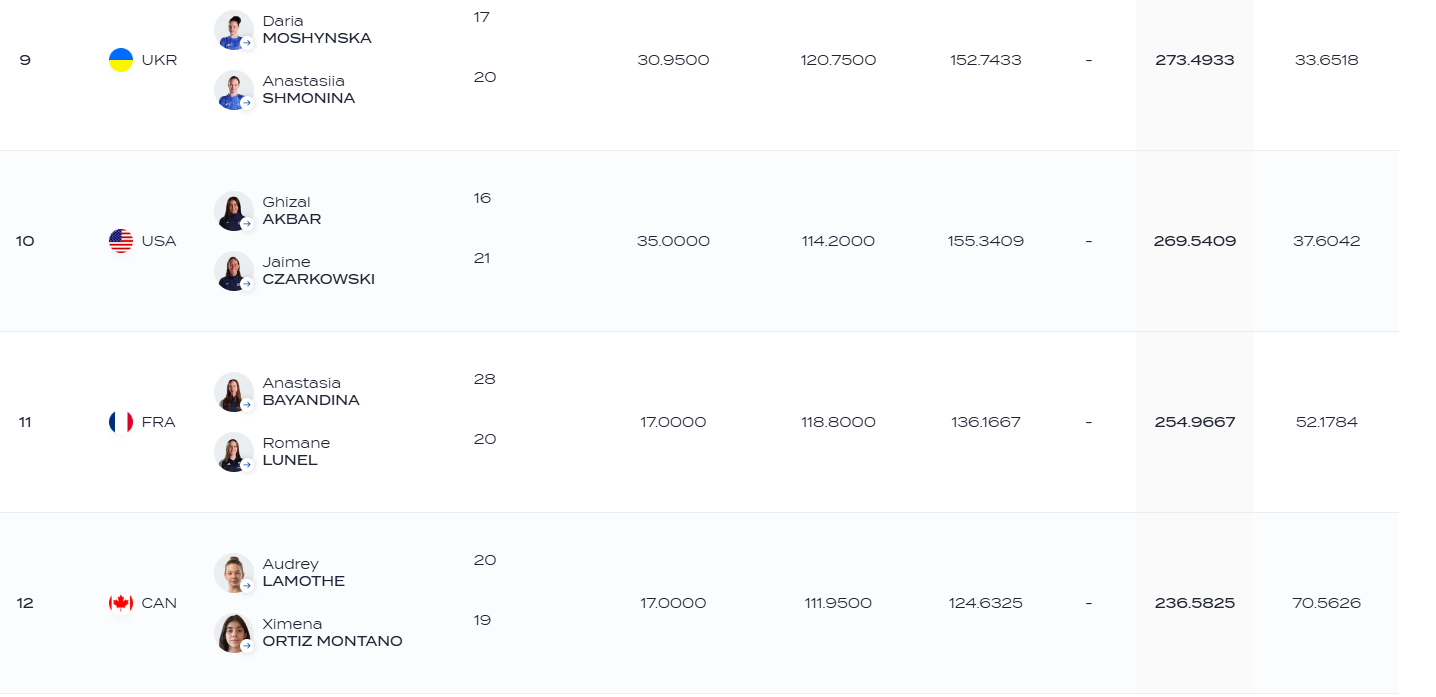
Task: Open Jaime Czarkowski's profile avatar
Action: click(x=234, y=271)
